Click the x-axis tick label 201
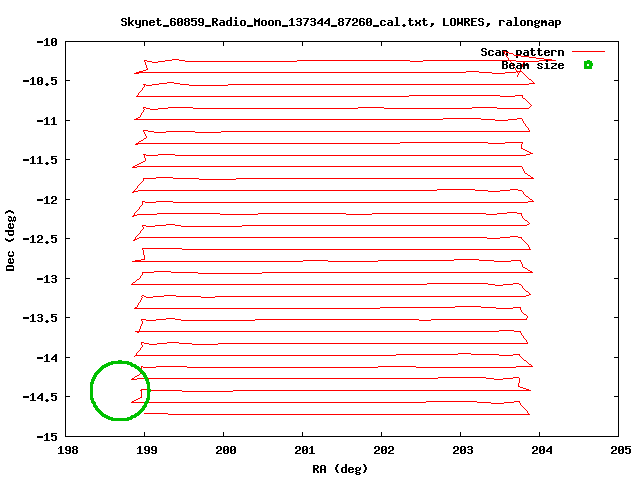 coord(304,450)
